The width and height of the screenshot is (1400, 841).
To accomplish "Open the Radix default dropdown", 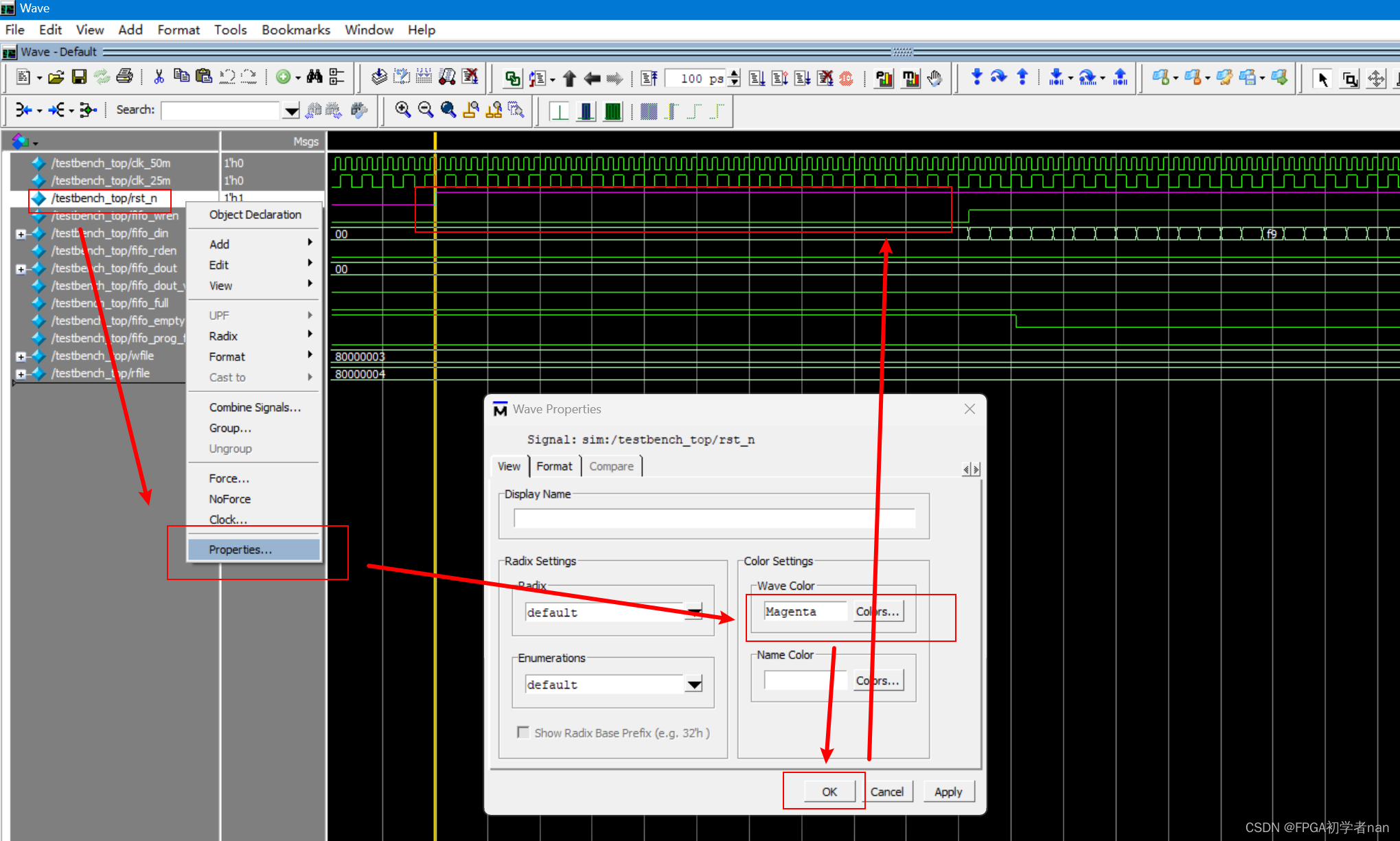I will click(694, 612).
